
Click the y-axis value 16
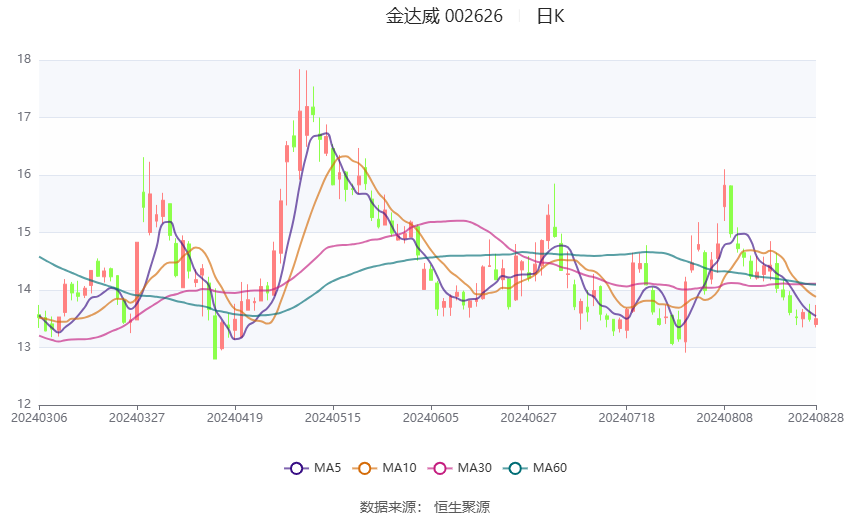(x=24, y=175)
